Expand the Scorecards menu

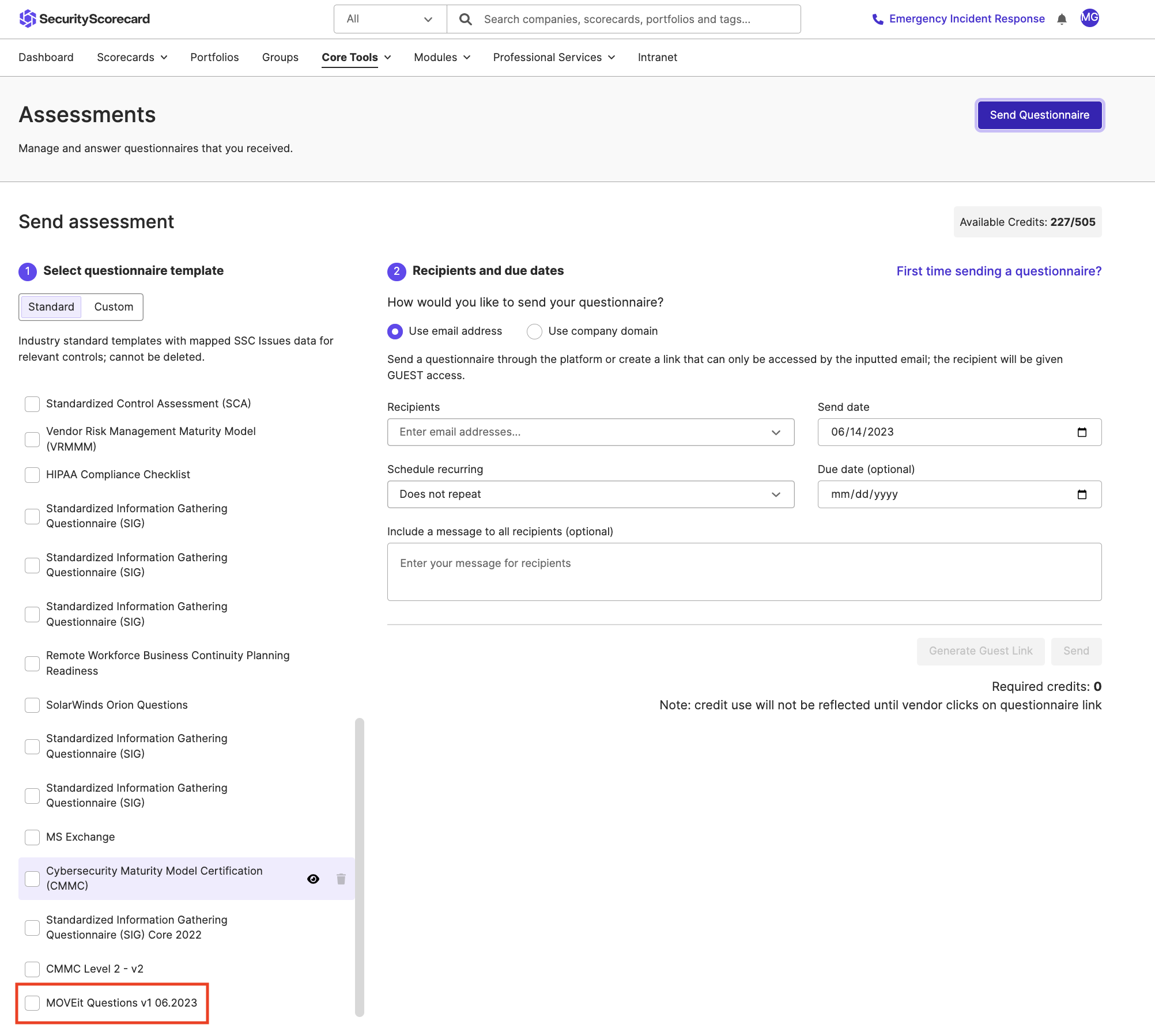132,58
